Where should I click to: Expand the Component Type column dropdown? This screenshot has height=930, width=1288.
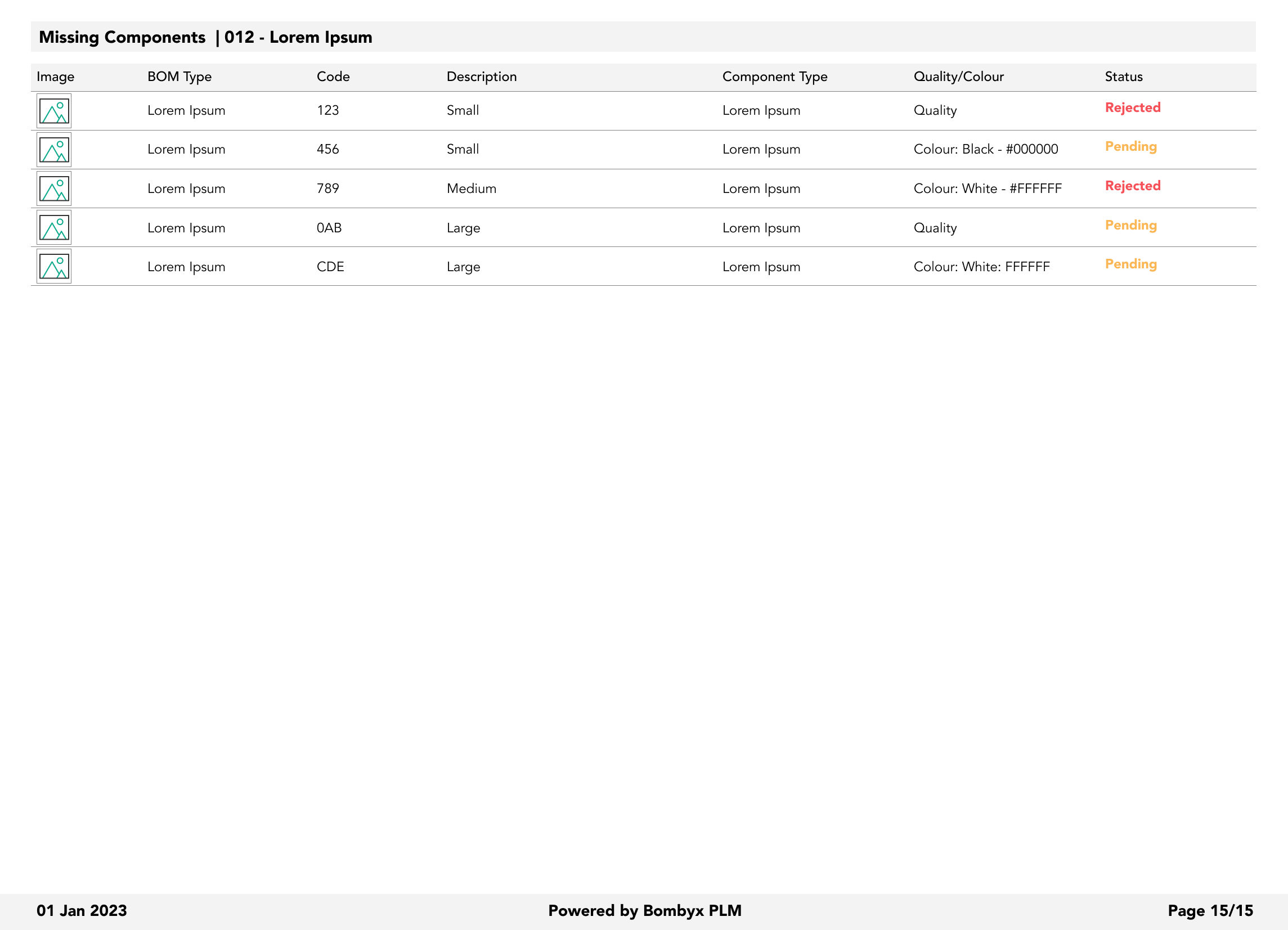point(775,77)
